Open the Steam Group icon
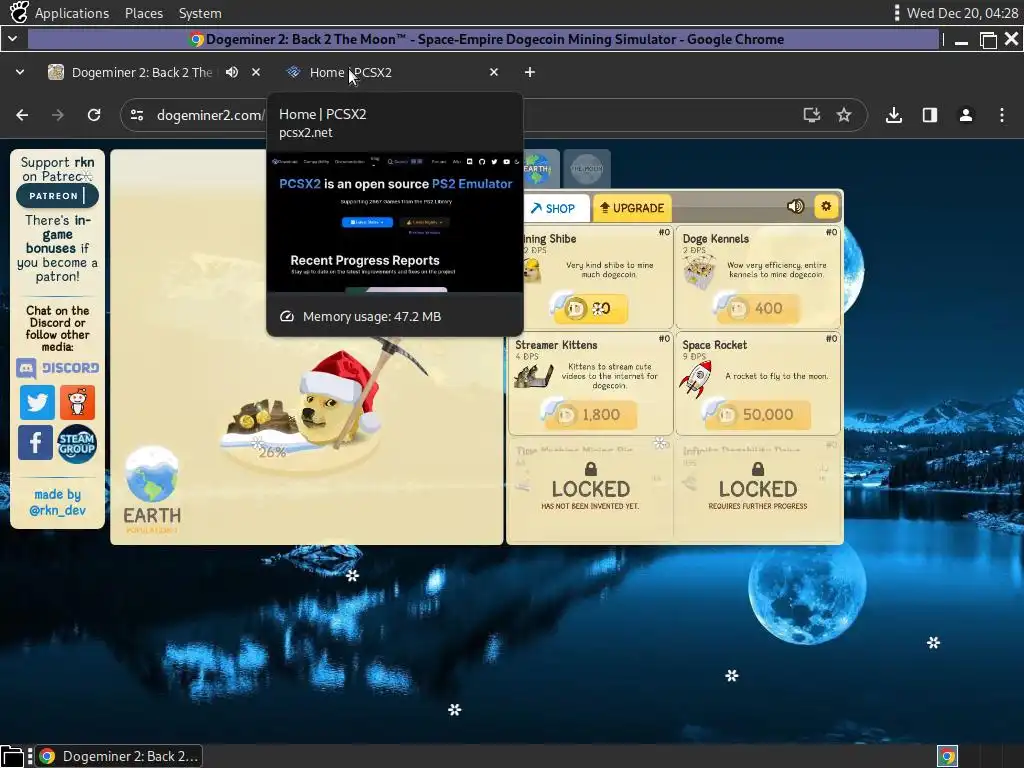Image resolution: width=1024 pixels, height=768 pixels. click(77, 444)
